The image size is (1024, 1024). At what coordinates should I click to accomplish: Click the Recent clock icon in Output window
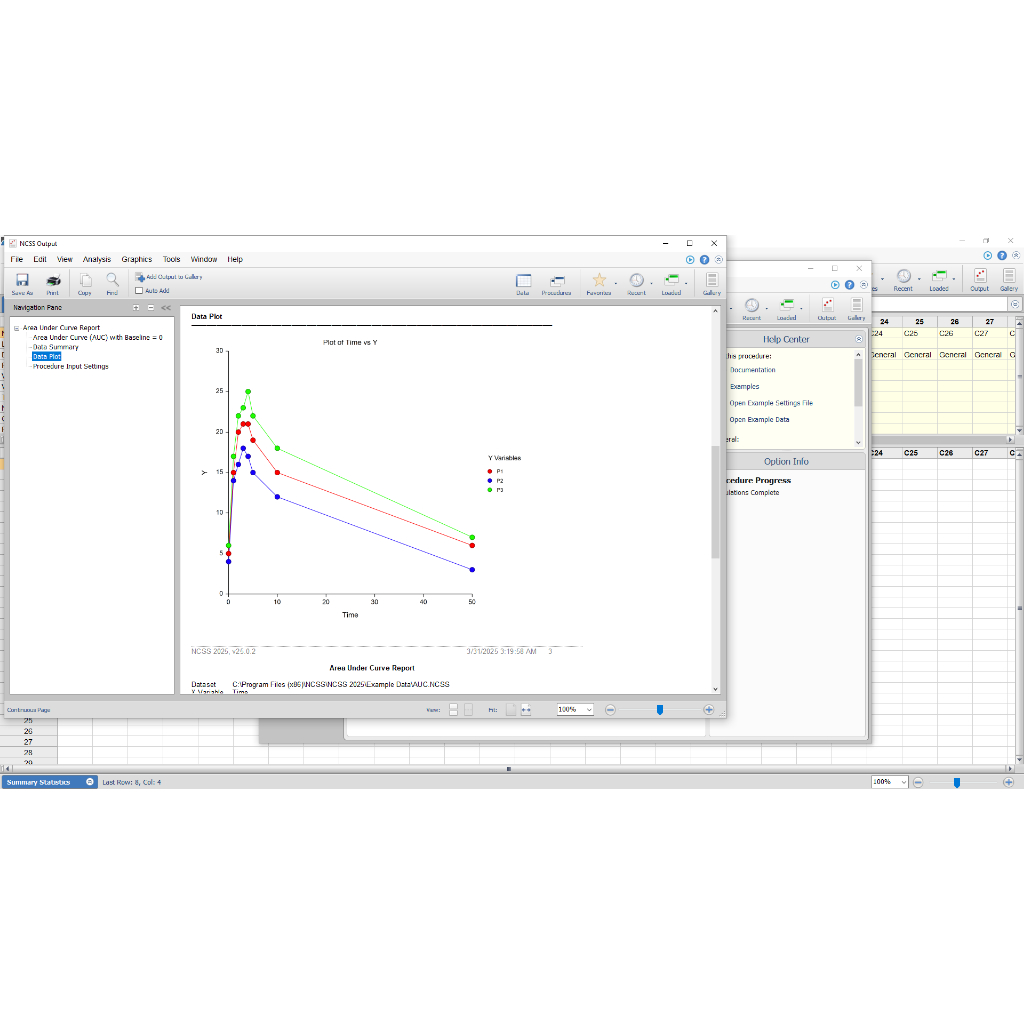tap(636, 282)
